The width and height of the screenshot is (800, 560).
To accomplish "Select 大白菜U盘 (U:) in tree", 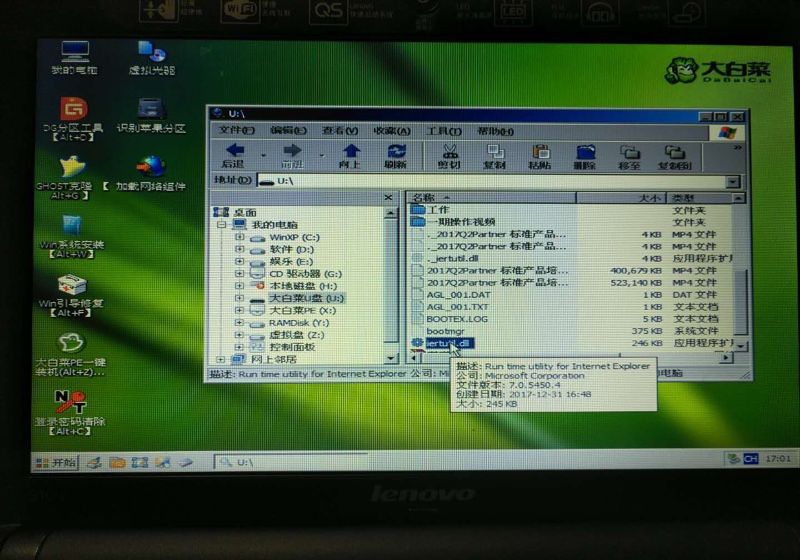I will click(x=306, y=298).
